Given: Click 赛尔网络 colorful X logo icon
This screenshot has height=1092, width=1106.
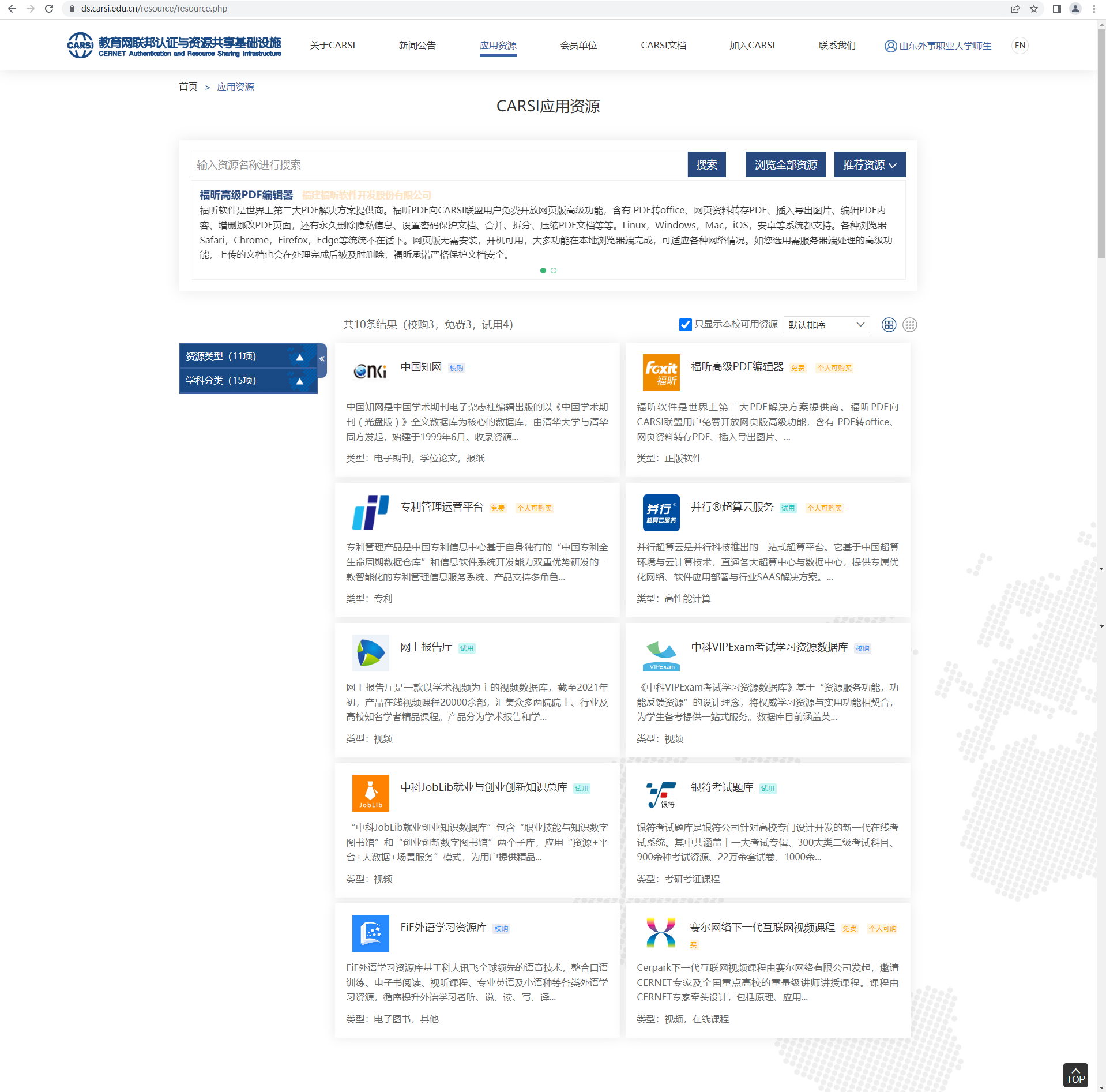Looking at the screenshot, I should [661, 933].
